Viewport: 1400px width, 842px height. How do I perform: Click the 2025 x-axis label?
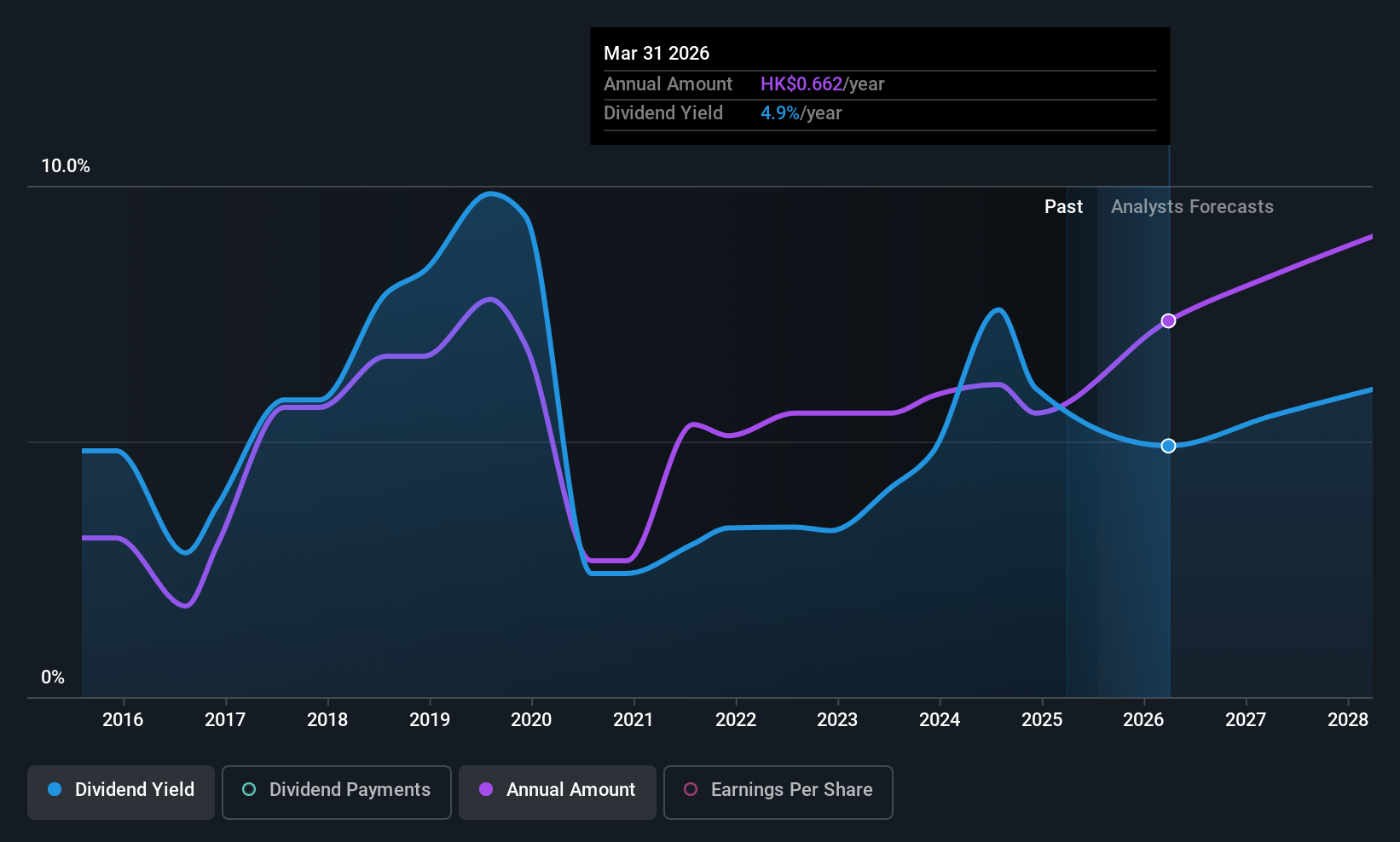point(1042,719)
